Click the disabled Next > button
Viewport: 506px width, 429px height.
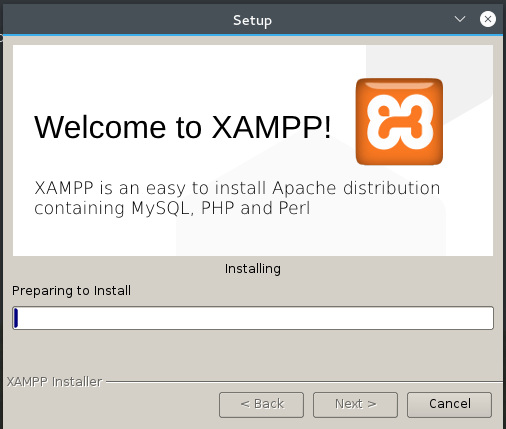click(355, 405)
